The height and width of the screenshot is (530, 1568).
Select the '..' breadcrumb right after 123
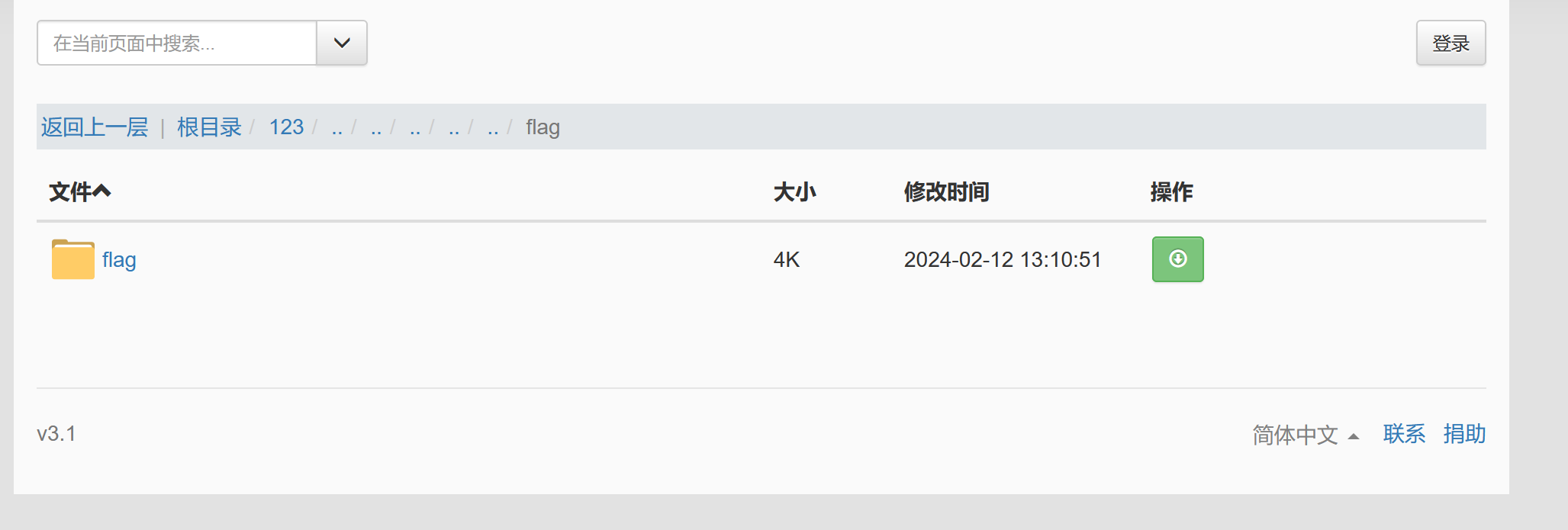click(336, 127)
